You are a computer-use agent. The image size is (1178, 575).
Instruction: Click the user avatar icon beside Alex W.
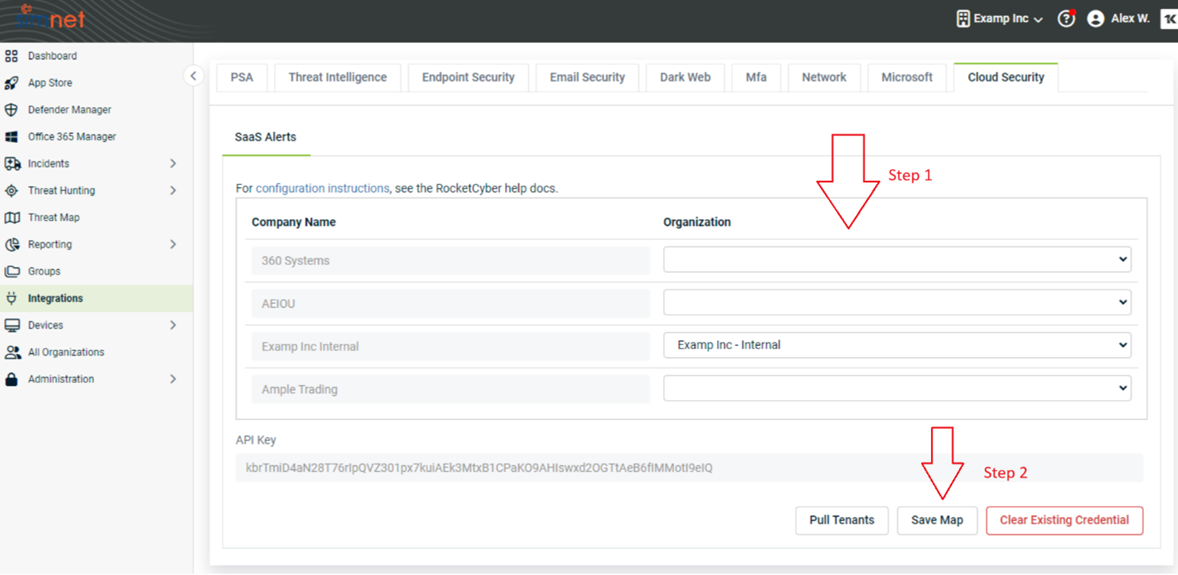[x=1096, y=19]
